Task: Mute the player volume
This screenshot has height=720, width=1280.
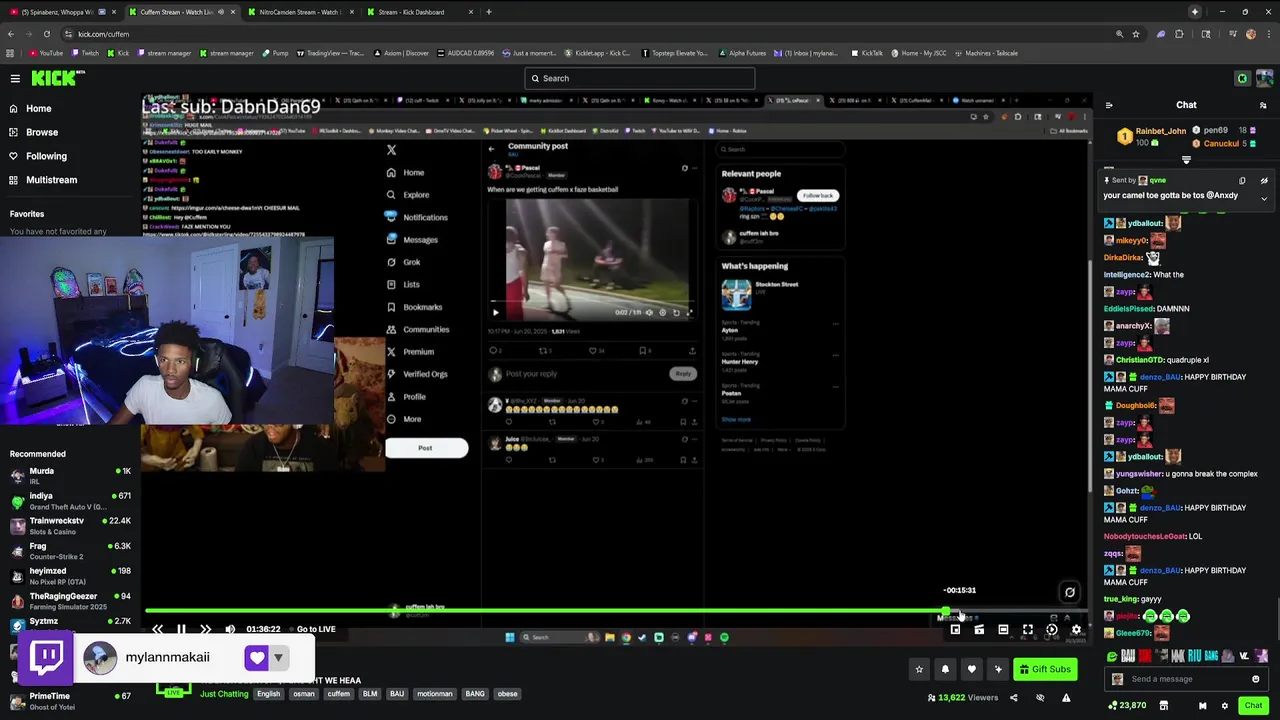Action: tap(230, 629)
